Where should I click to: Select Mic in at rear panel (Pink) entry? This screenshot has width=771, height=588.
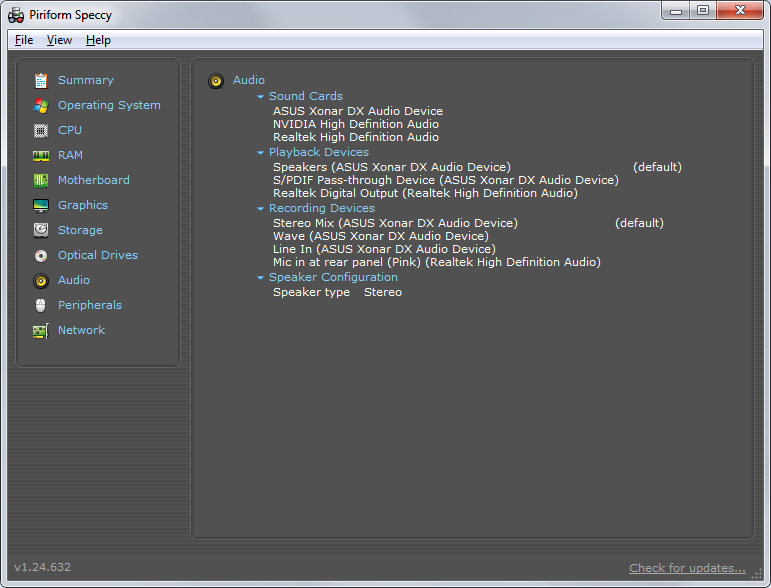click(437, 263)
